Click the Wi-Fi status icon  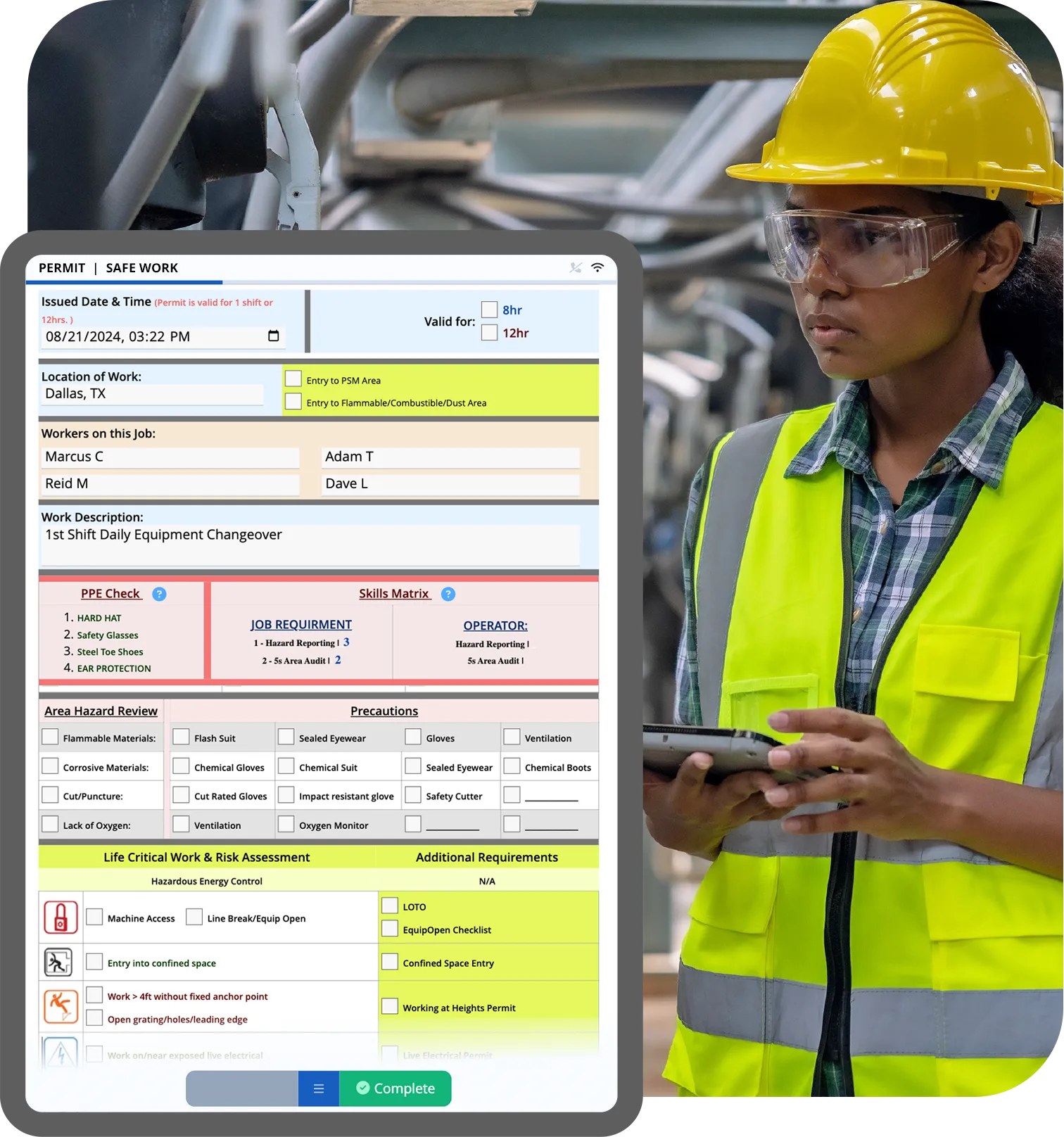597,267
